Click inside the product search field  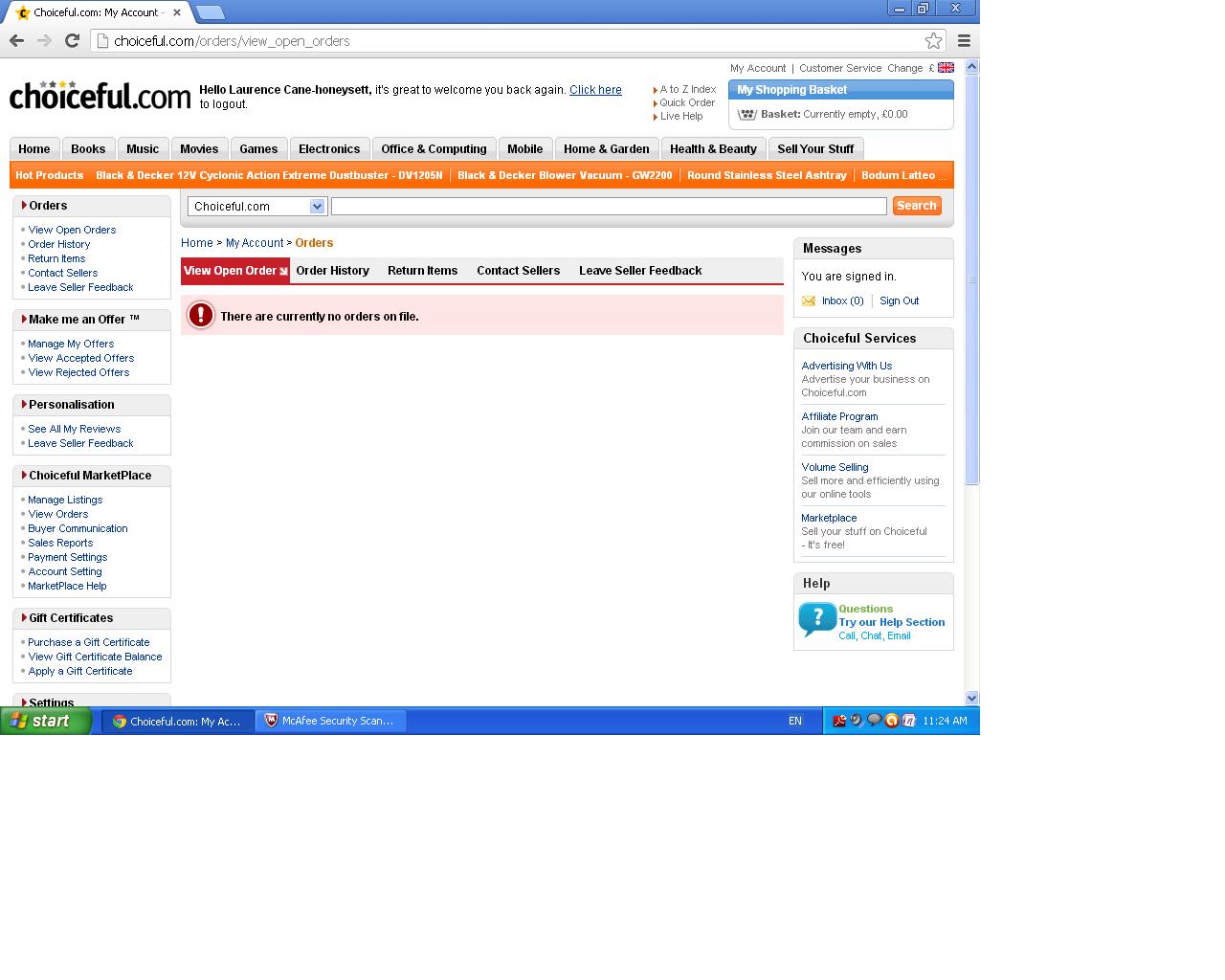[609, 207]
